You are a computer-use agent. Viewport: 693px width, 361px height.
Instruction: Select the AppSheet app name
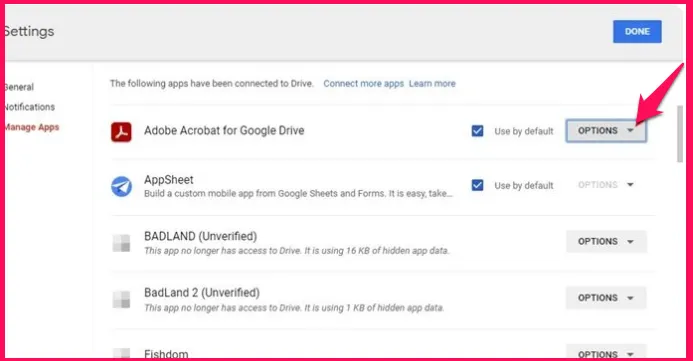coord(169,180)
